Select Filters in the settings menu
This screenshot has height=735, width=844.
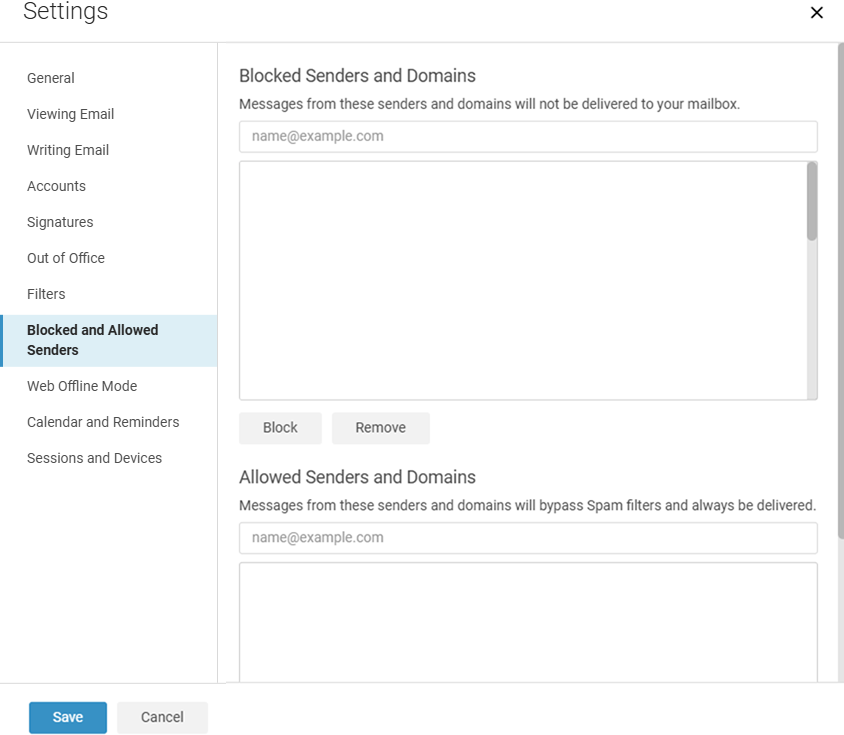46,294
